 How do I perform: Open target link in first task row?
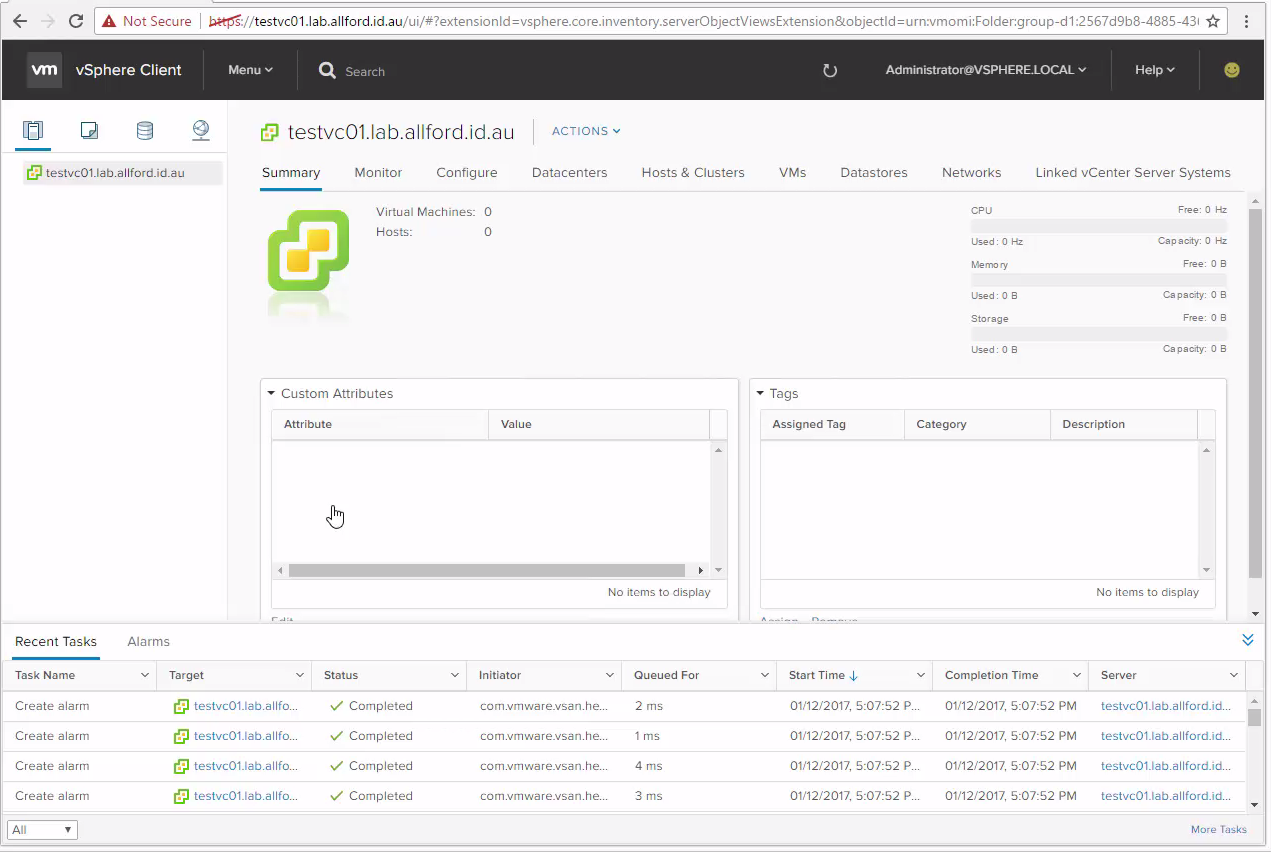[x=246, y=706]
